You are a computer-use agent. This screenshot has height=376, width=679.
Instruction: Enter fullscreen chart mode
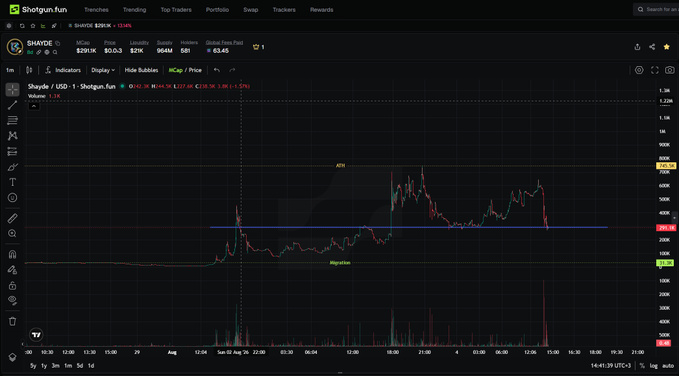(655, 70)
